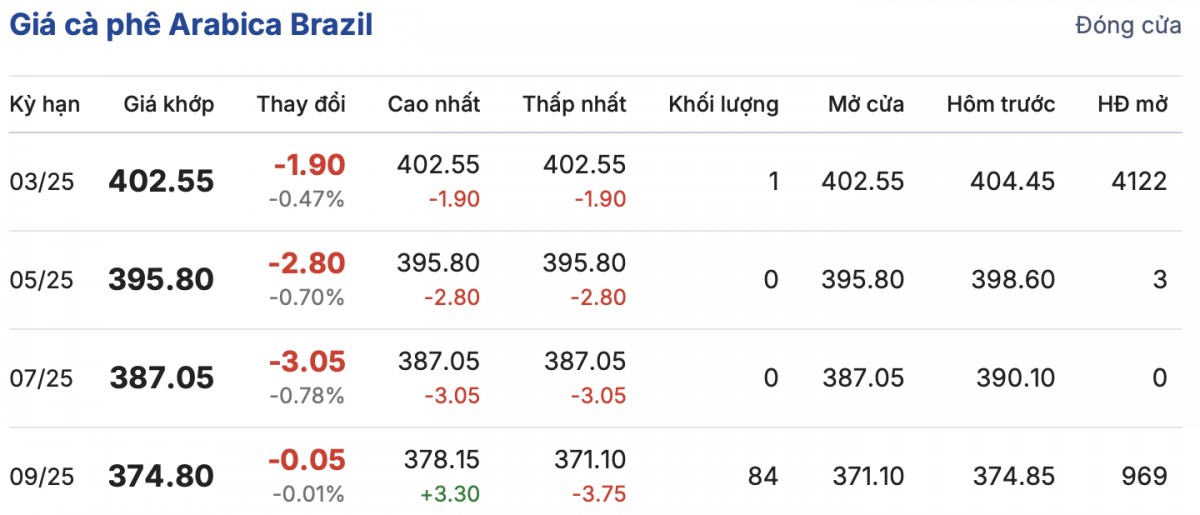Click the 'Hôm trước' column header
The height and width of the screenshot is (515, 1200).
coord(1001,104)
